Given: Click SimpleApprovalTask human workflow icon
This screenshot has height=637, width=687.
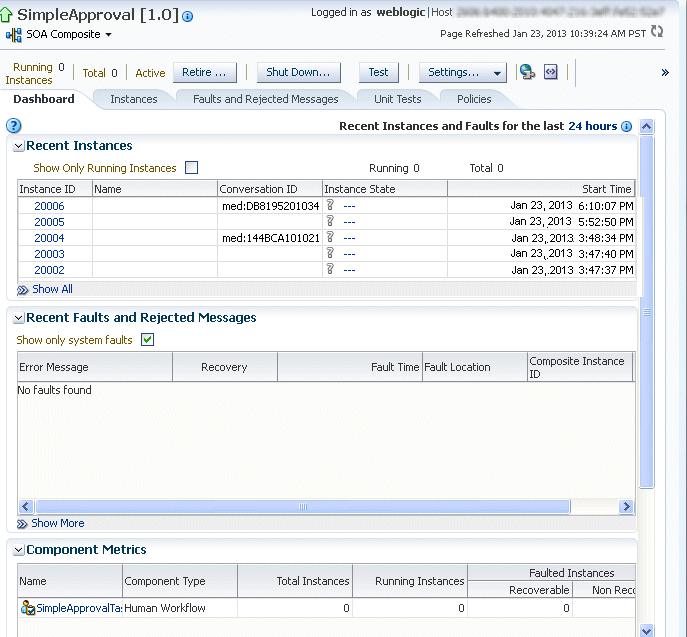Looking at the screenshot, I should [28, 608].
